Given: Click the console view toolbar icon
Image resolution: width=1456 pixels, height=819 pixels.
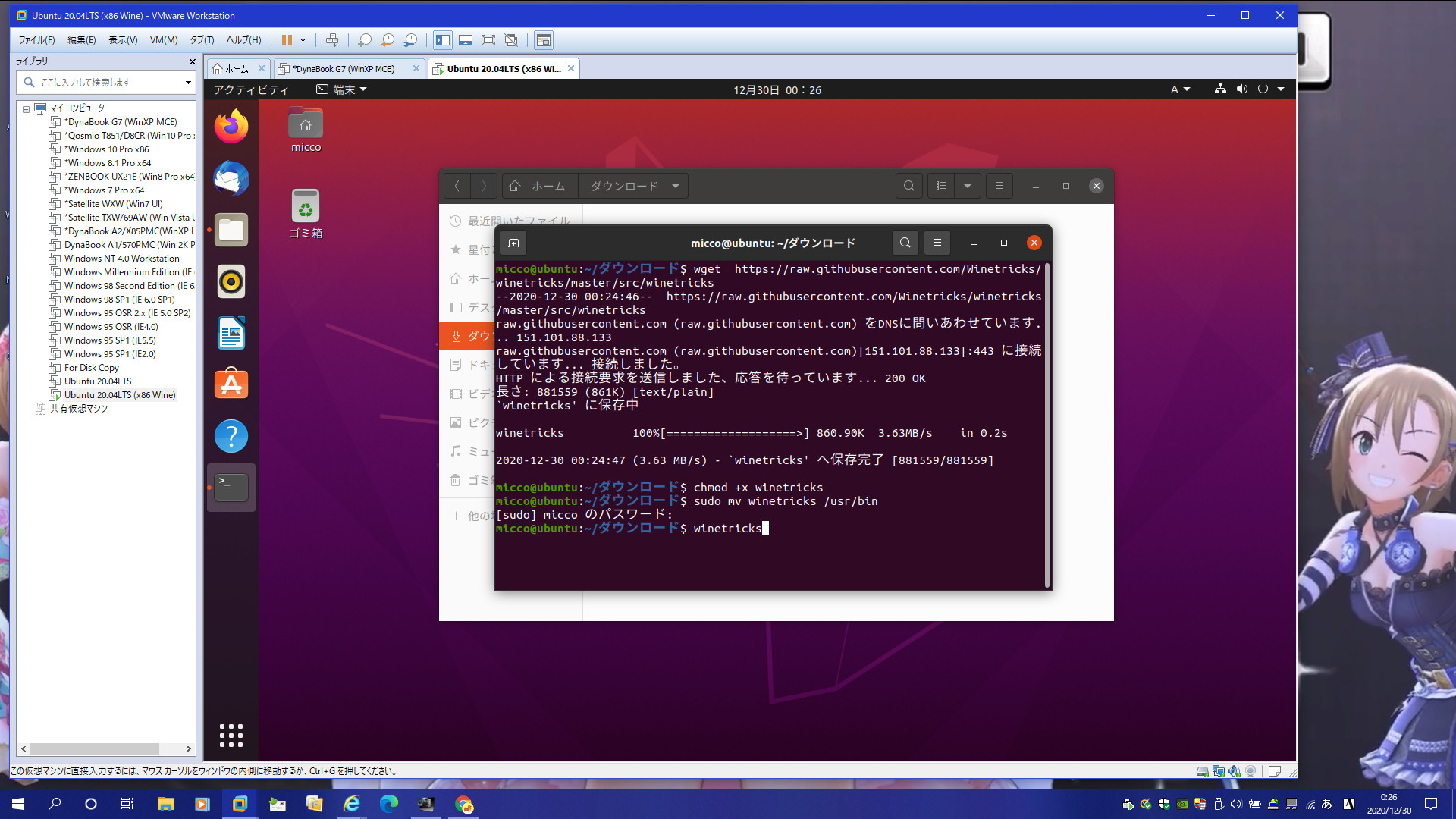Looking at the screenshot, I should pos(543,40).
